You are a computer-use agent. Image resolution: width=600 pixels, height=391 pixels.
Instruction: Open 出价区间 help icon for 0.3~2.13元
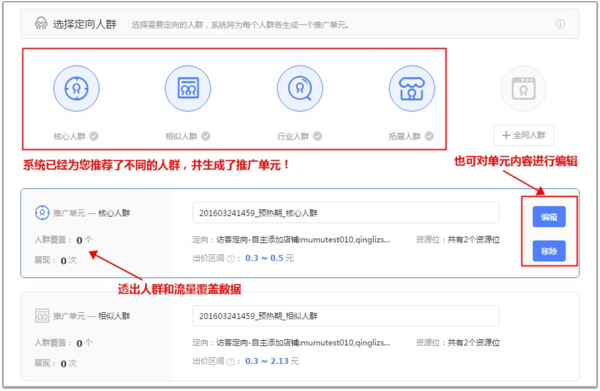pyautogui.click(x=230, y=362)
